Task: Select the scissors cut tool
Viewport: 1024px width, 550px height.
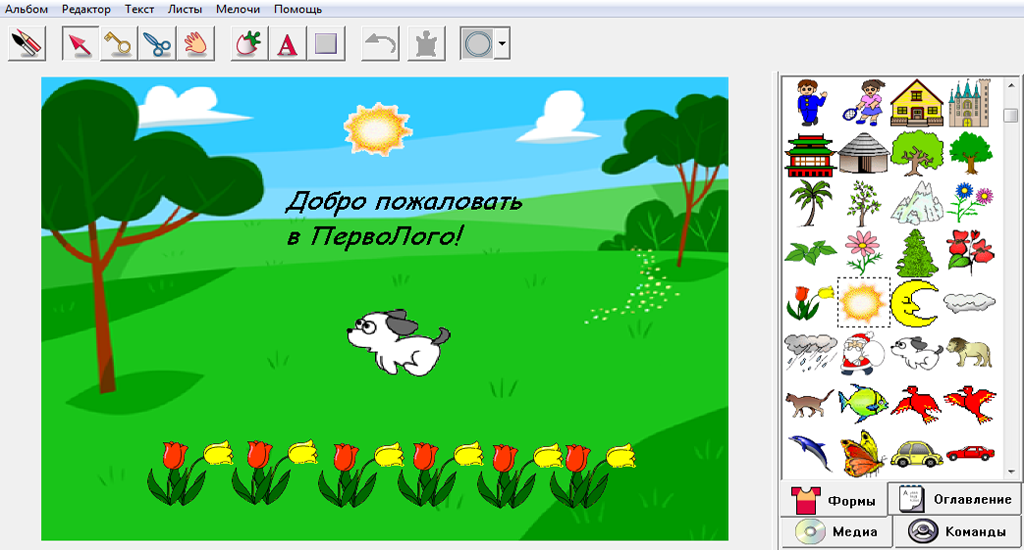Action: [157, 44]
